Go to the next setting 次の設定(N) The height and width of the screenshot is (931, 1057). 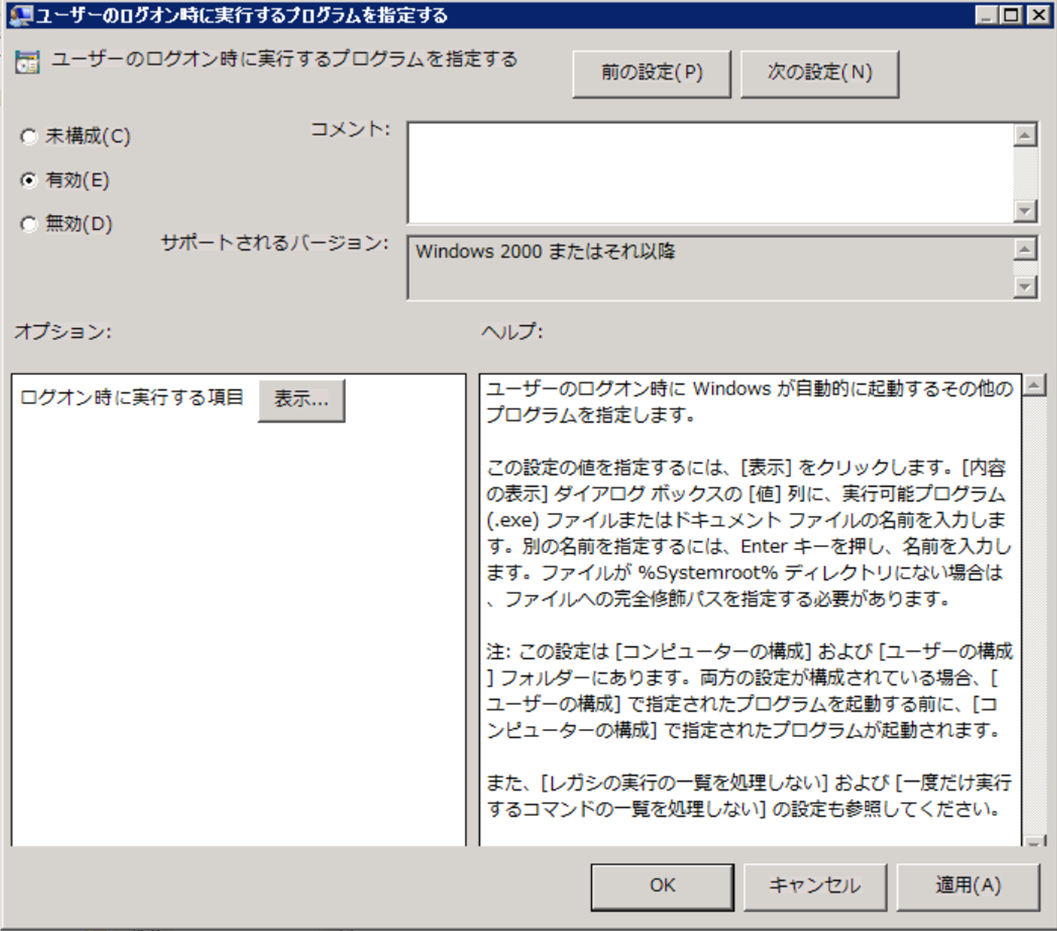pyautogui.click(x=820, y=73)
